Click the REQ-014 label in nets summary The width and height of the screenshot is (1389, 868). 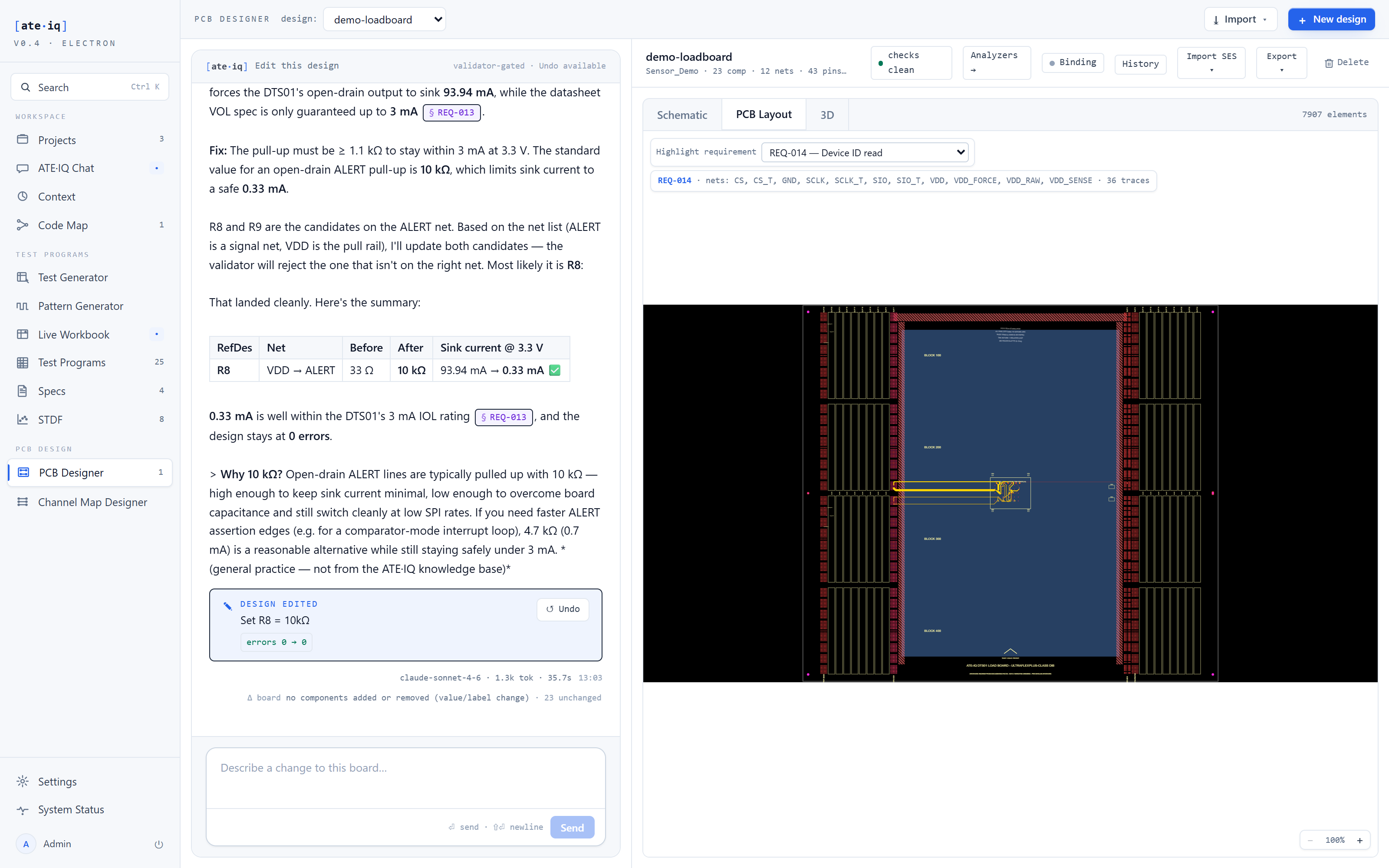pyautogui.click(x=675, y=180)
